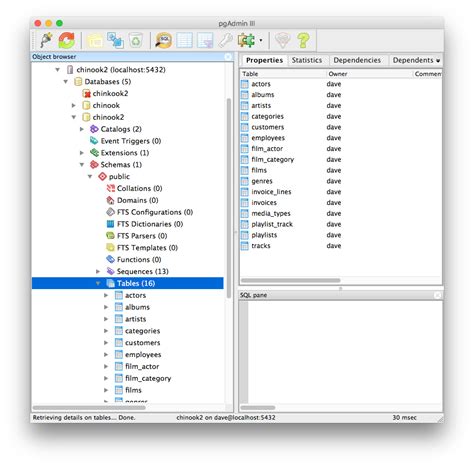Screen dimensions: 474x466
Task: Refresh the selected object via toolbar
Action: coord(66,40)
